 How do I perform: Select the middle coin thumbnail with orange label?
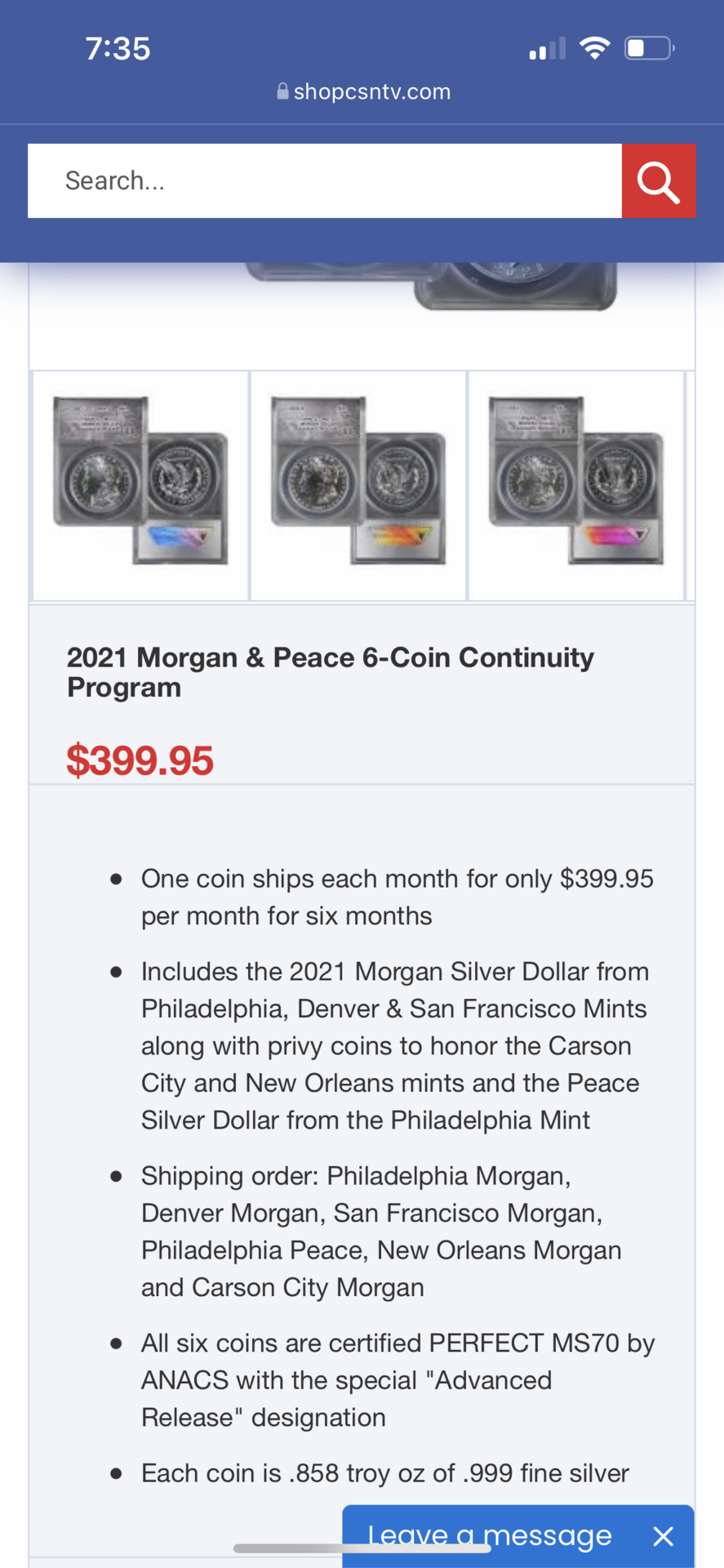tap(358, 485)
